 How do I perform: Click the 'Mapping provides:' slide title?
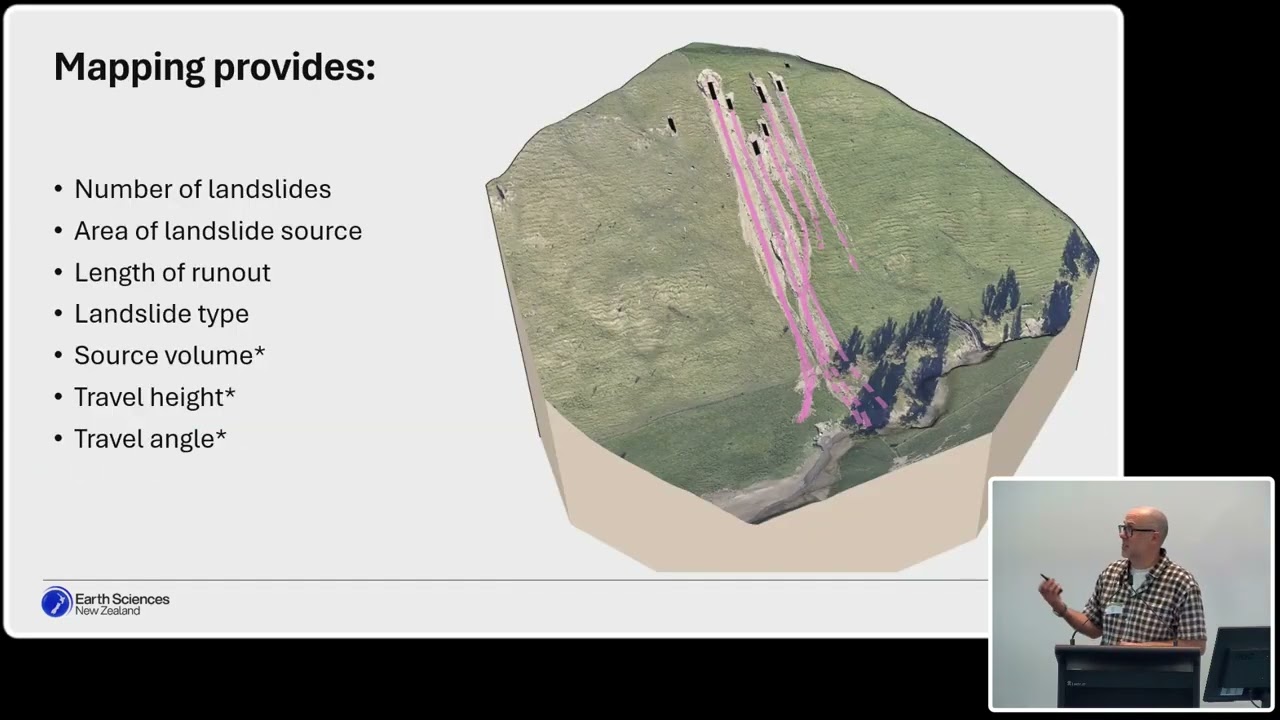click(214, 68)
